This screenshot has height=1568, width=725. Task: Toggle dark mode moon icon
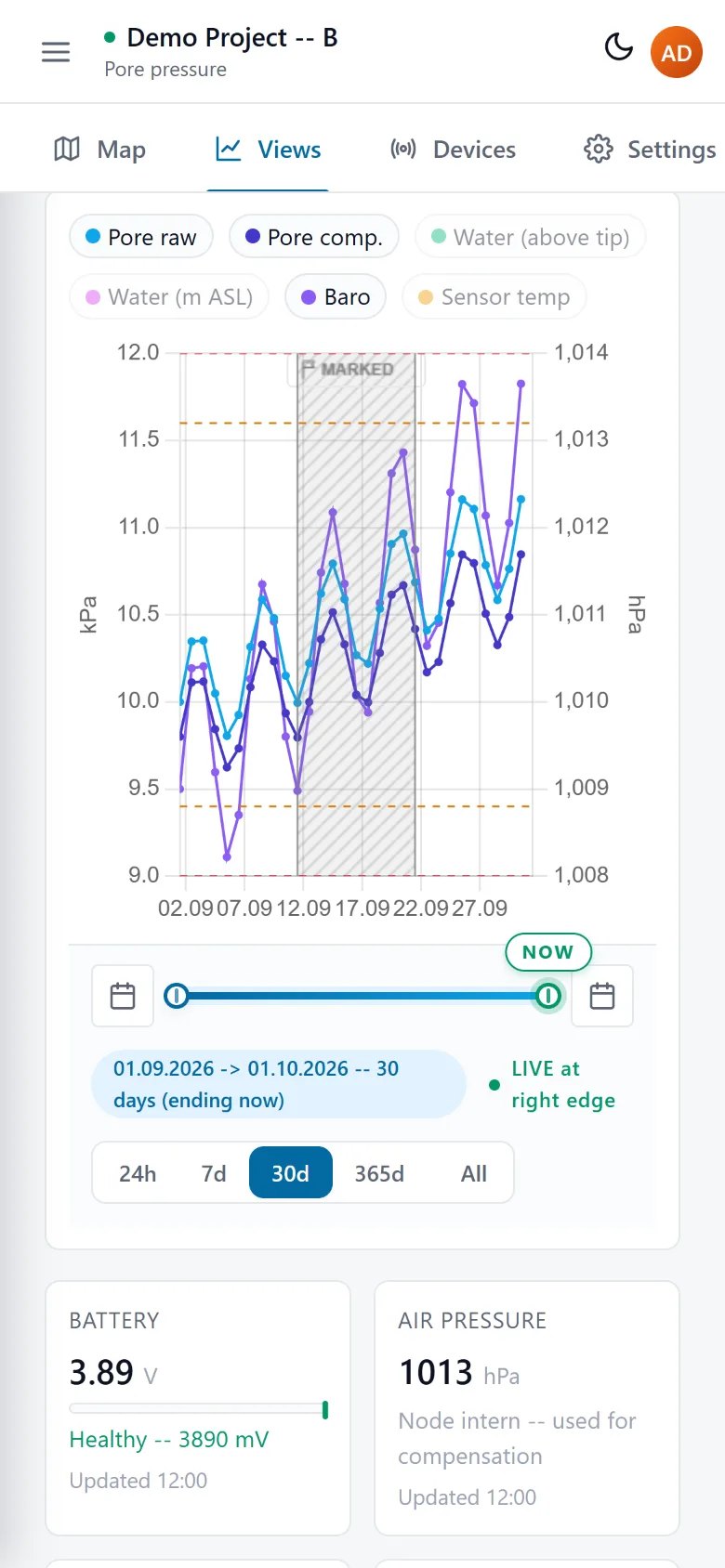(619, 46)
